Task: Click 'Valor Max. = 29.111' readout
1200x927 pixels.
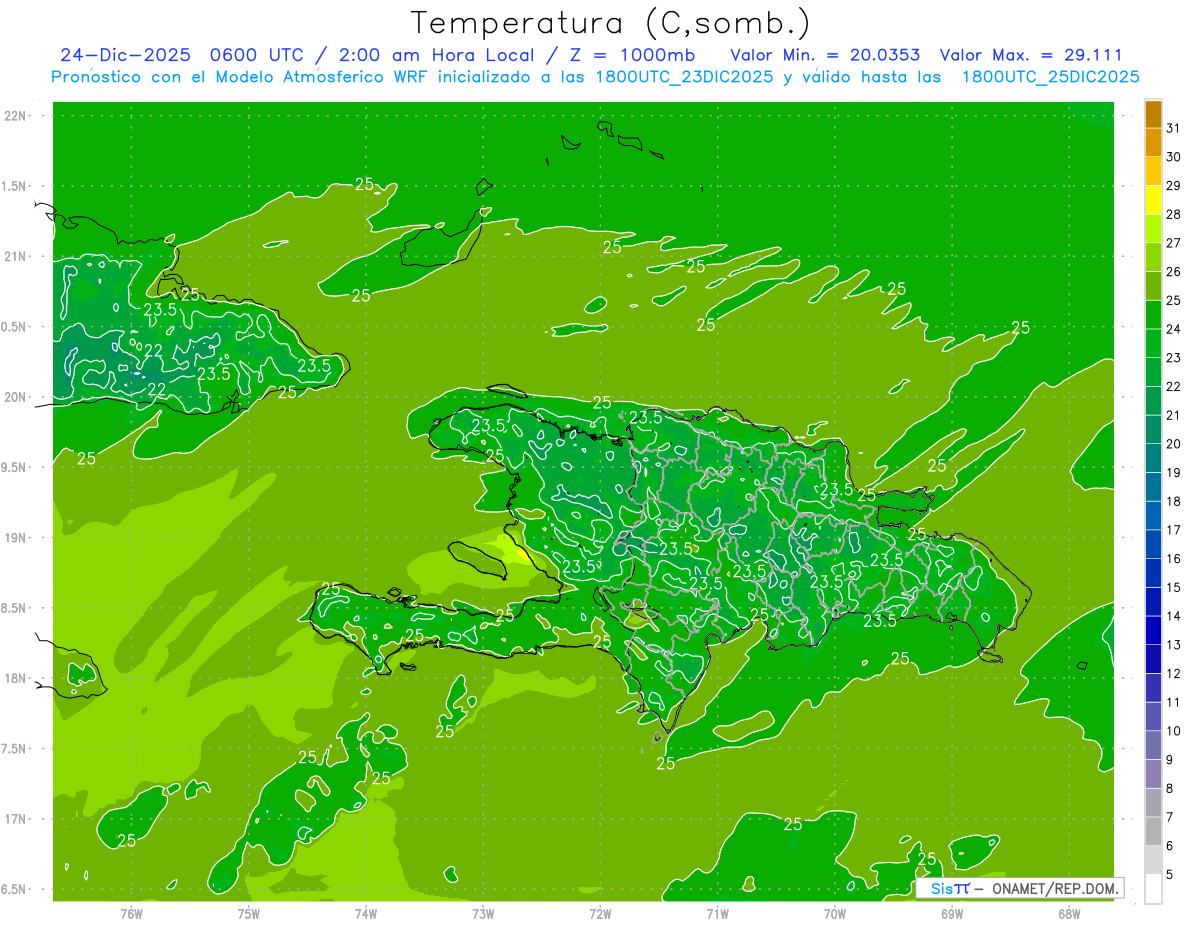Action: tap(1031, 55)
